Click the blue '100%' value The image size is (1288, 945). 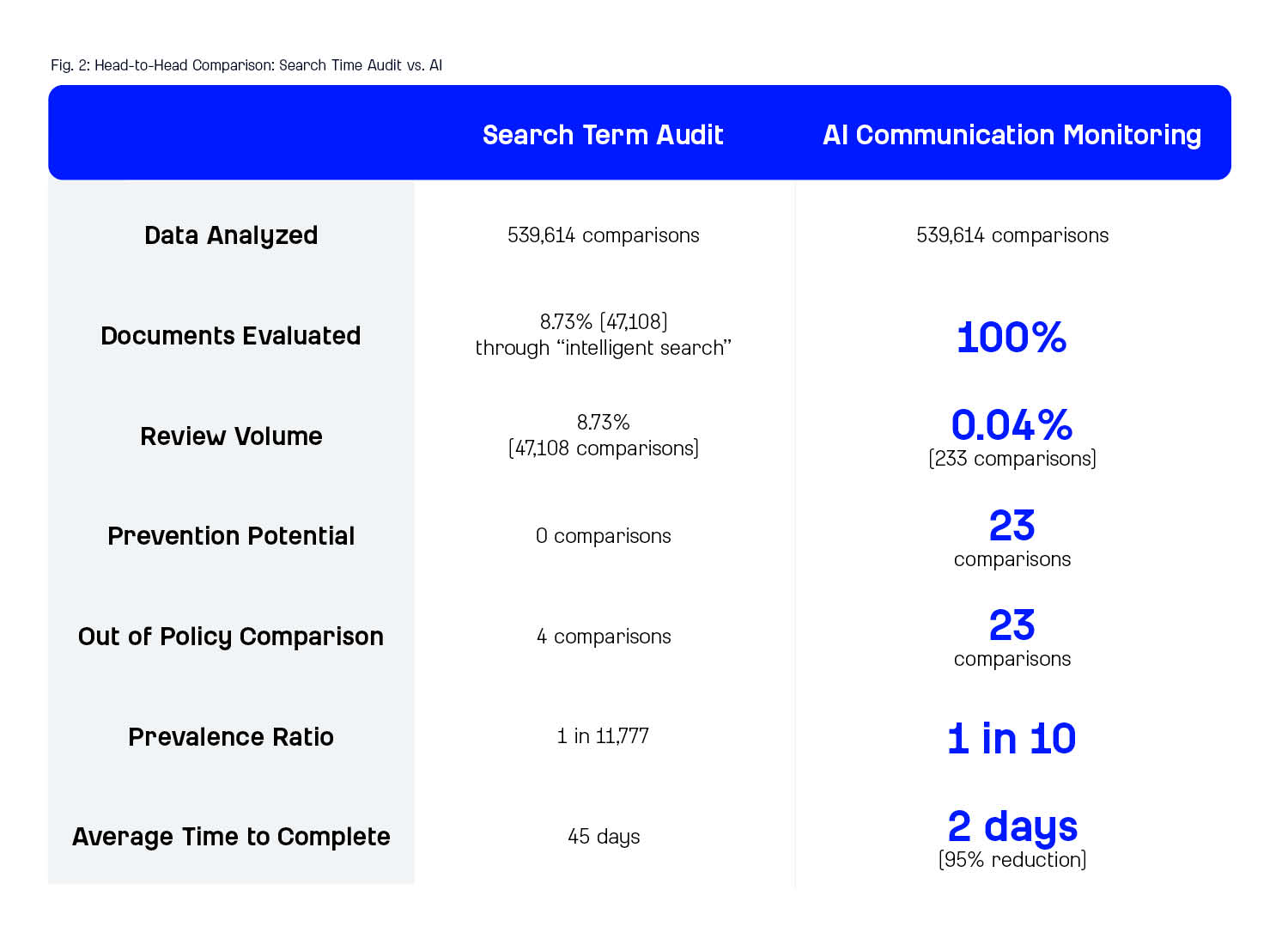coord(1012,337)
